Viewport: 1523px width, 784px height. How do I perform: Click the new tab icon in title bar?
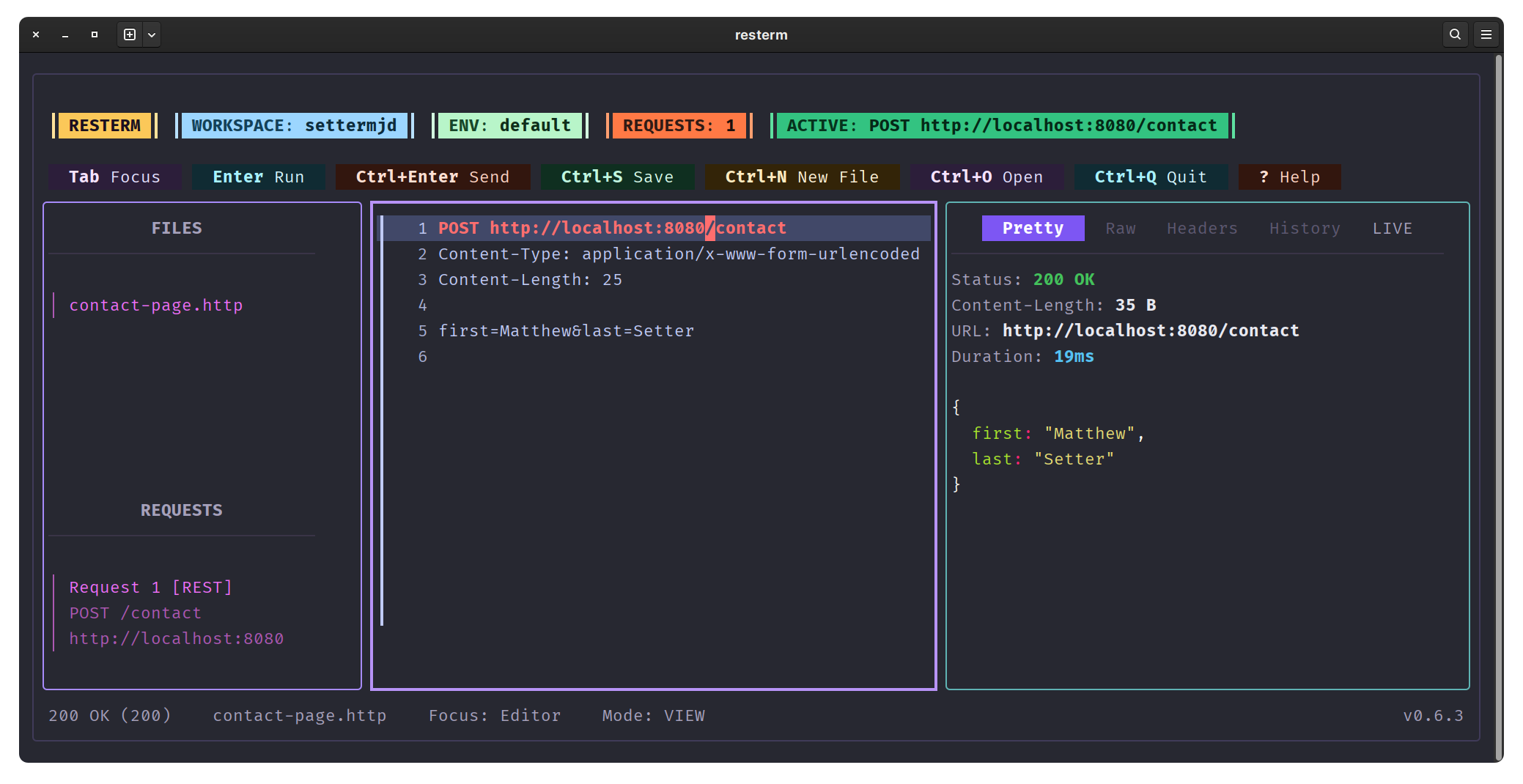tap(130, 34)
